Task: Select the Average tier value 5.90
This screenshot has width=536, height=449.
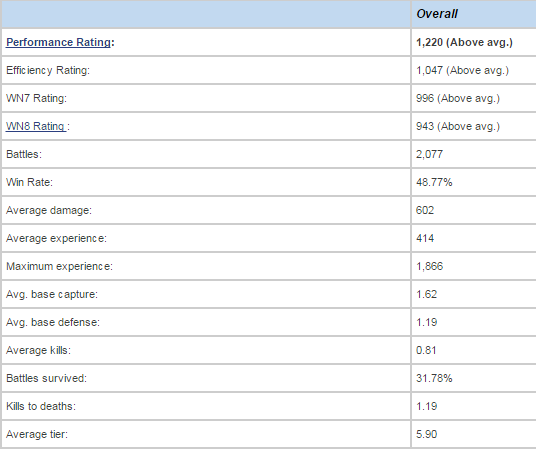Action: point(427,434)
